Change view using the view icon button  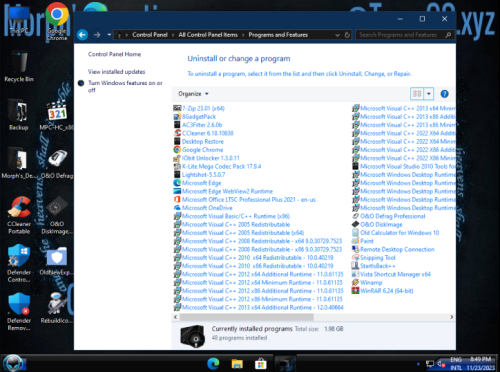pos(417,94)
